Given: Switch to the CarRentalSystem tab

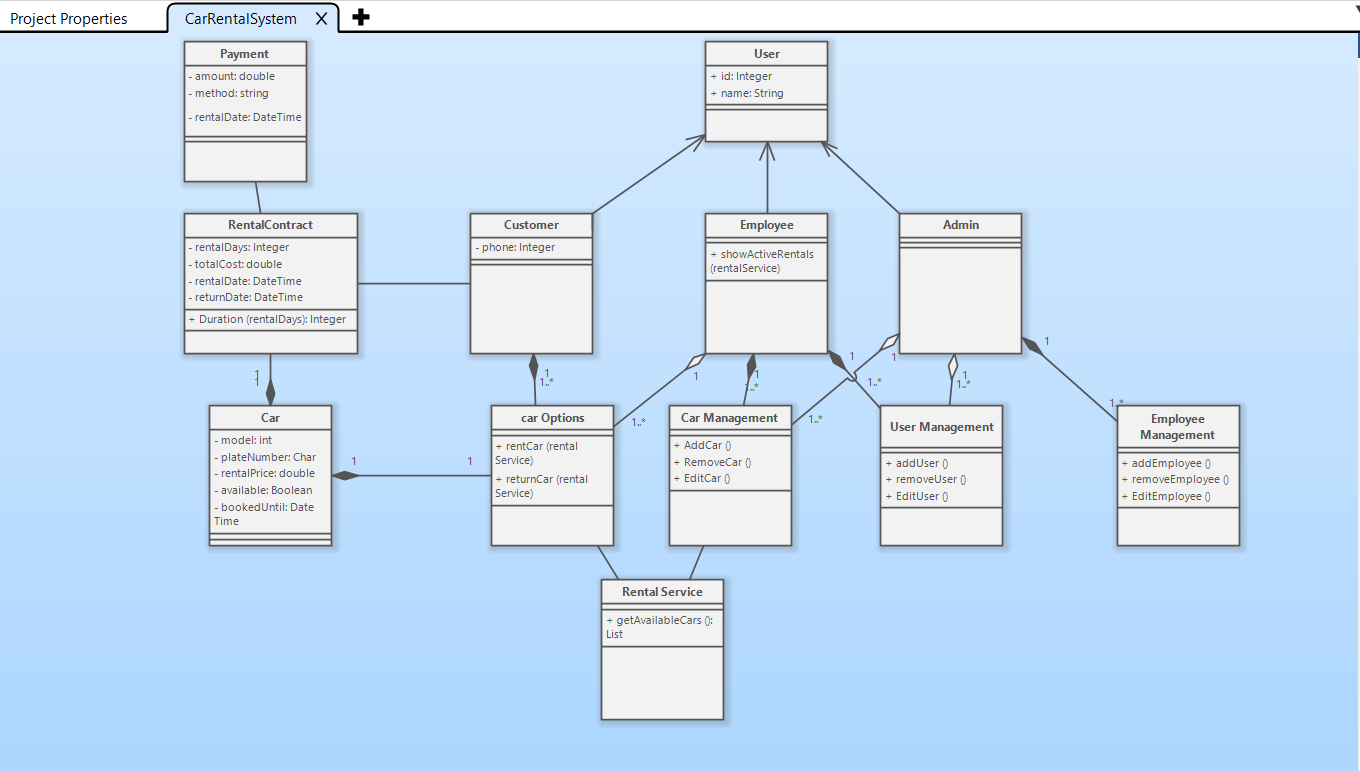Looking at the screenshot, I should 241,18.
